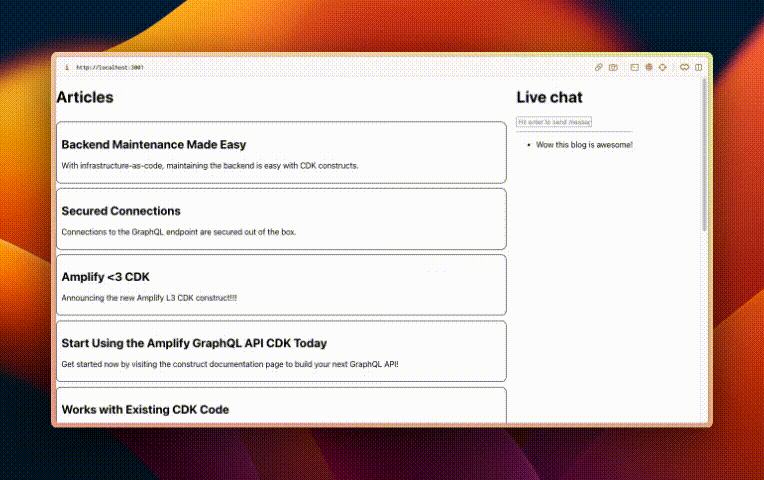This screenshot has height=480, width=764.
Task: Click the camera screenshot icon in toolbar
Action: pos(613,67)
